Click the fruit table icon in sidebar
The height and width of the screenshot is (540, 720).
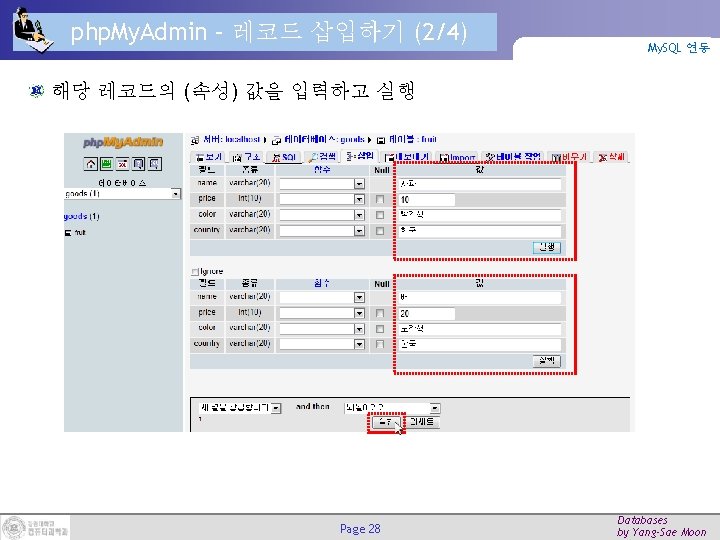point(68,233)
